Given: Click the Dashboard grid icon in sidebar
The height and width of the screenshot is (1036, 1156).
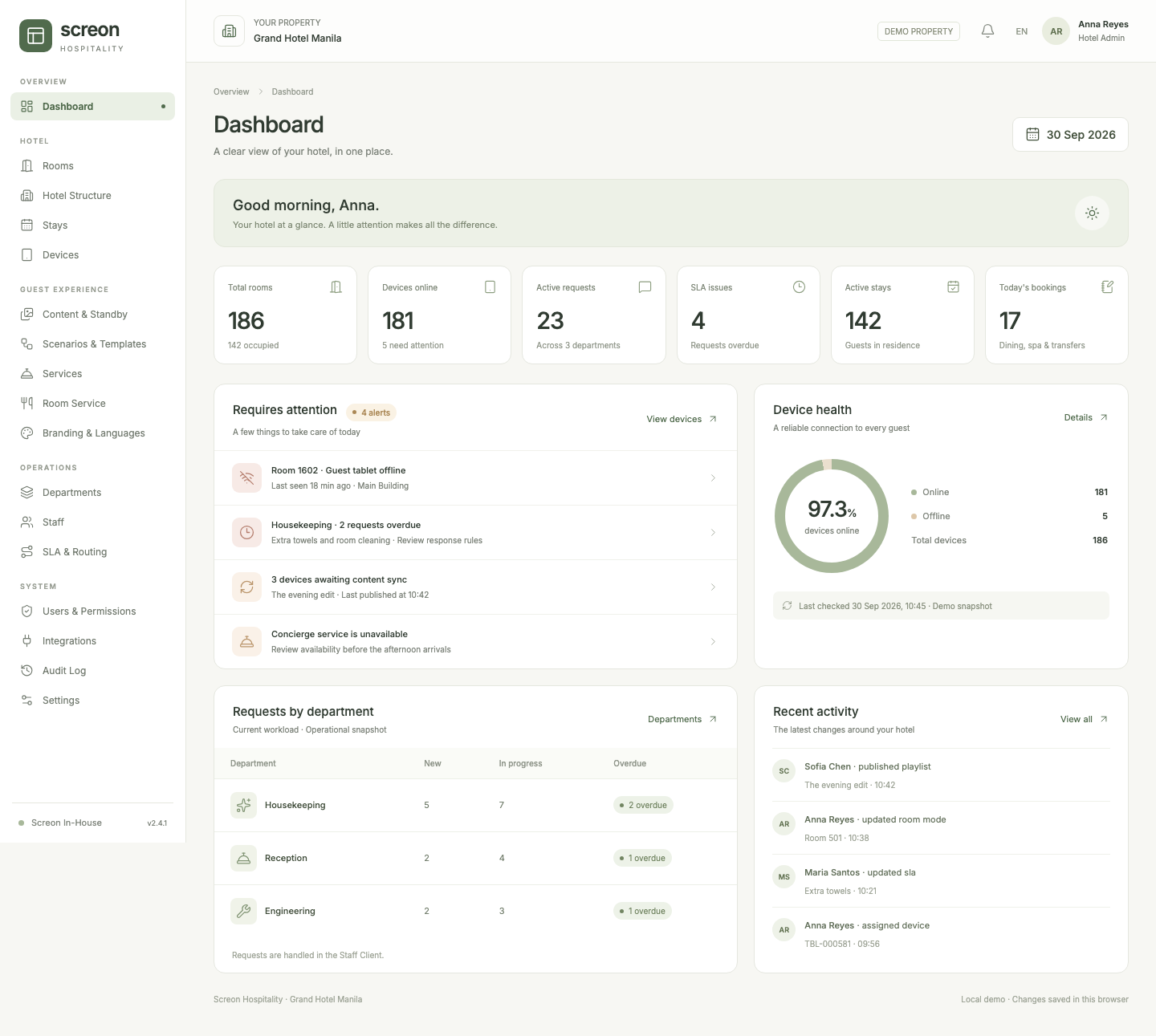Looking at the screenshot, I should 26,107.
